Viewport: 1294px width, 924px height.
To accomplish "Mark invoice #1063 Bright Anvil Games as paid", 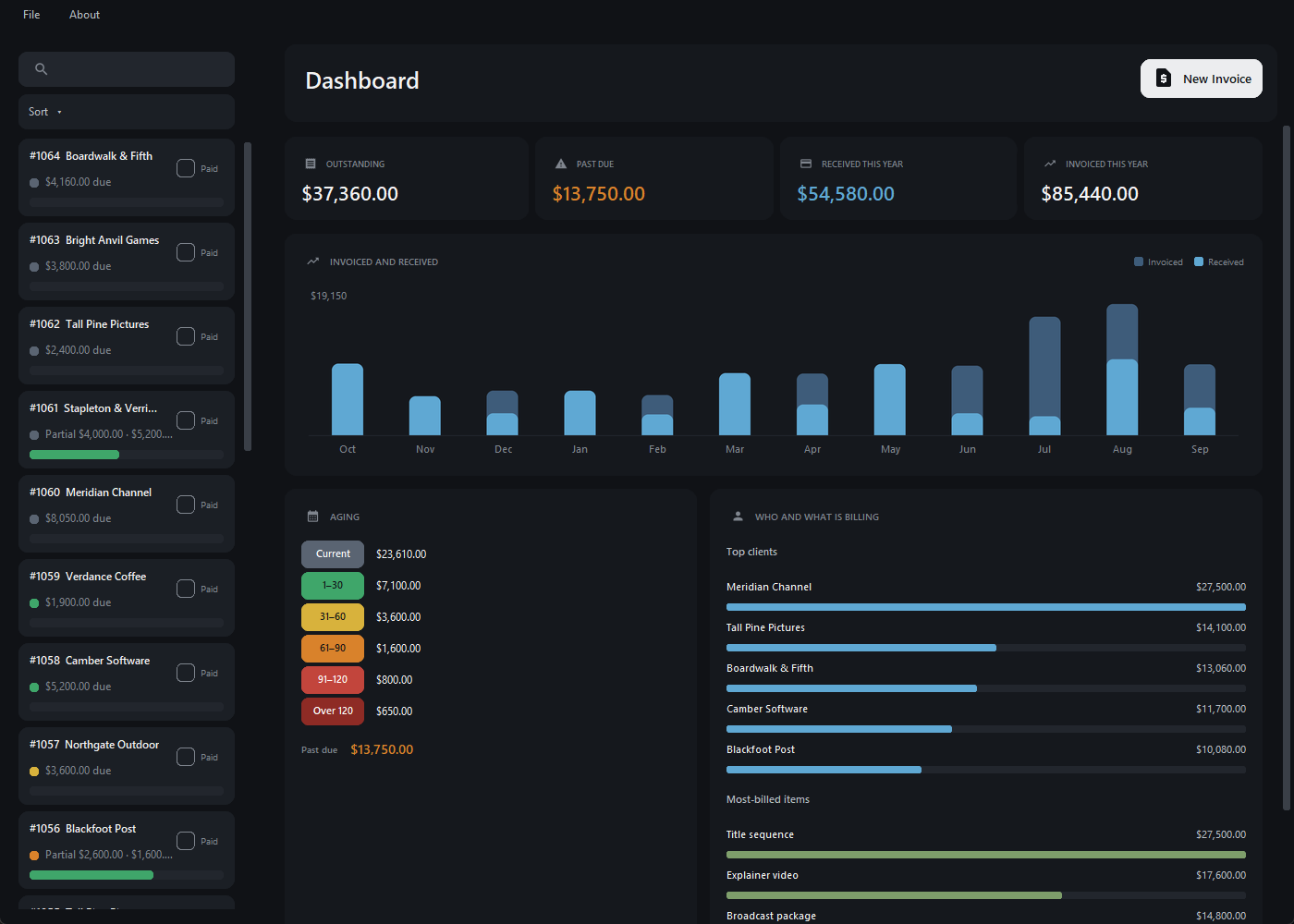I will pyautogui.click(x=186, y=252).
